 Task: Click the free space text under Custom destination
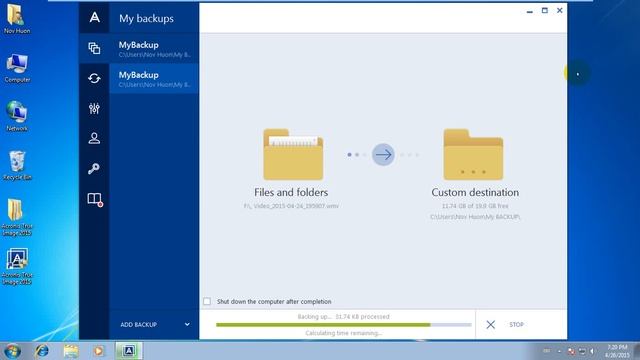tap(475, 206)
